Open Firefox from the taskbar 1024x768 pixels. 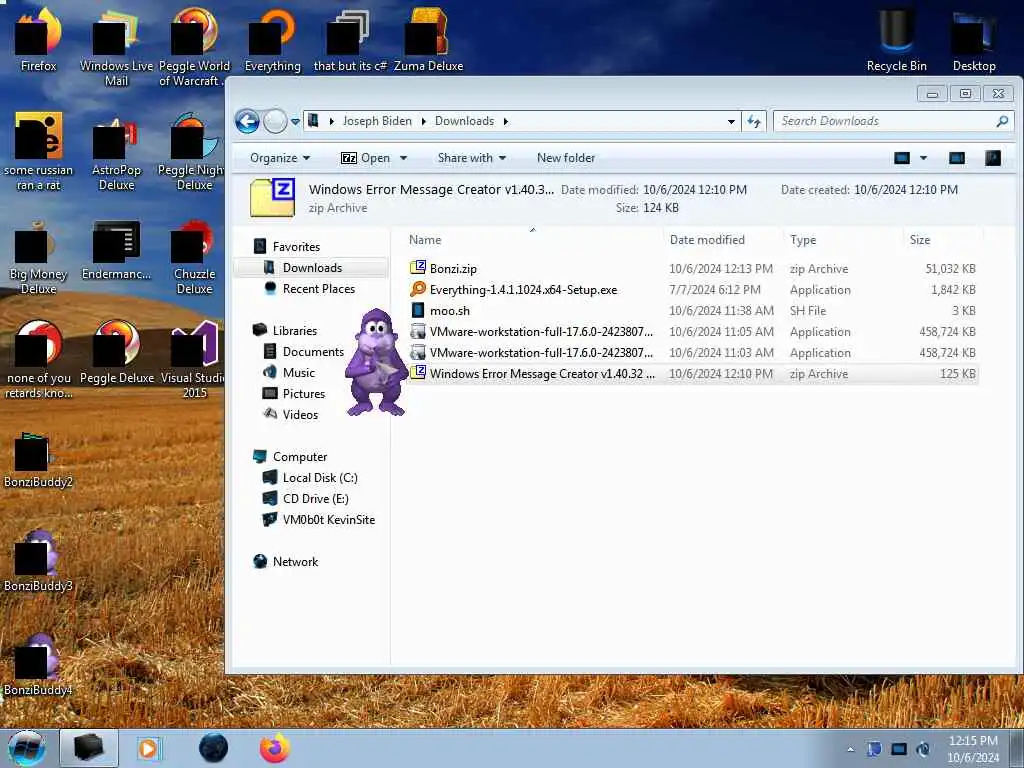click(x=275, y=748)
